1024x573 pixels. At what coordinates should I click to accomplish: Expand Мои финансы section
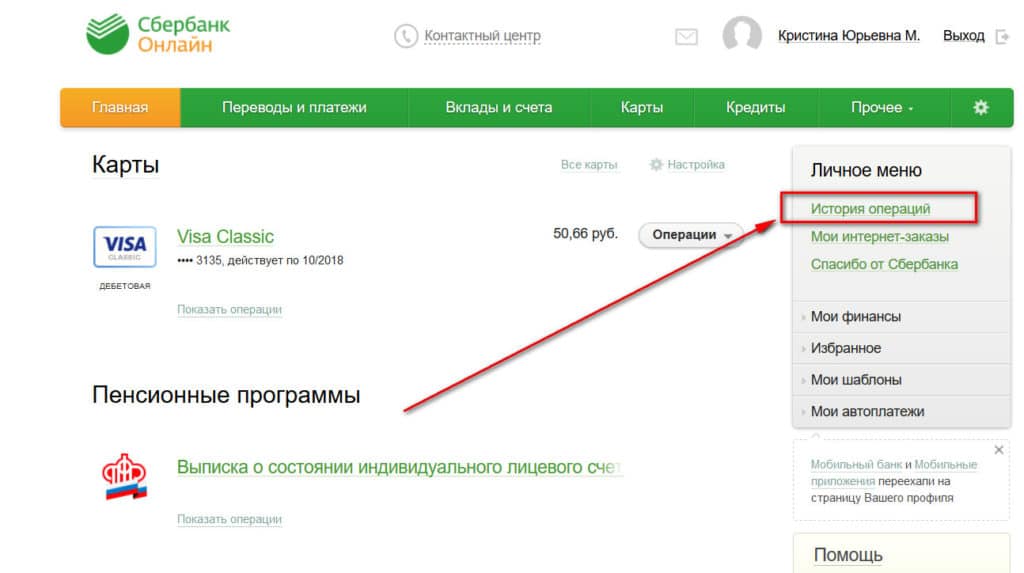855,317
